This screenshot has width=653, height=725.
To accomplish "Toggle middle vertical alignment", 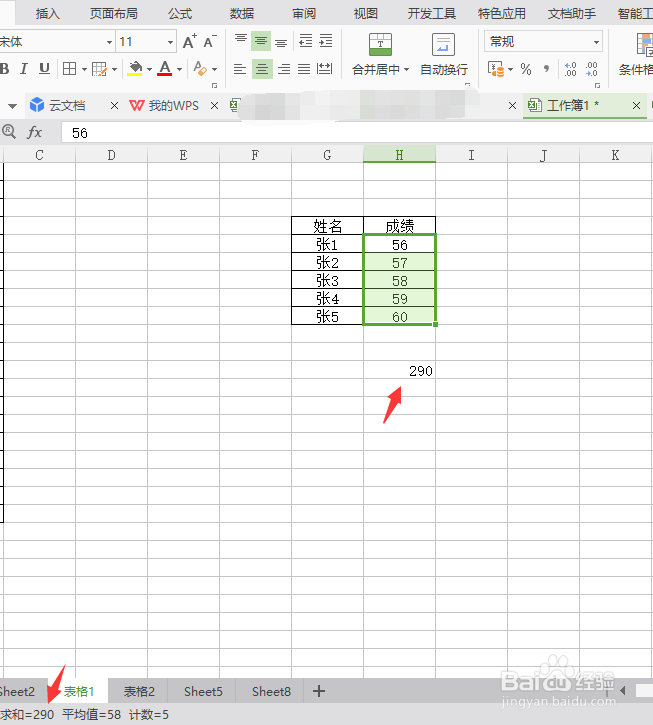I will [261, 41].
